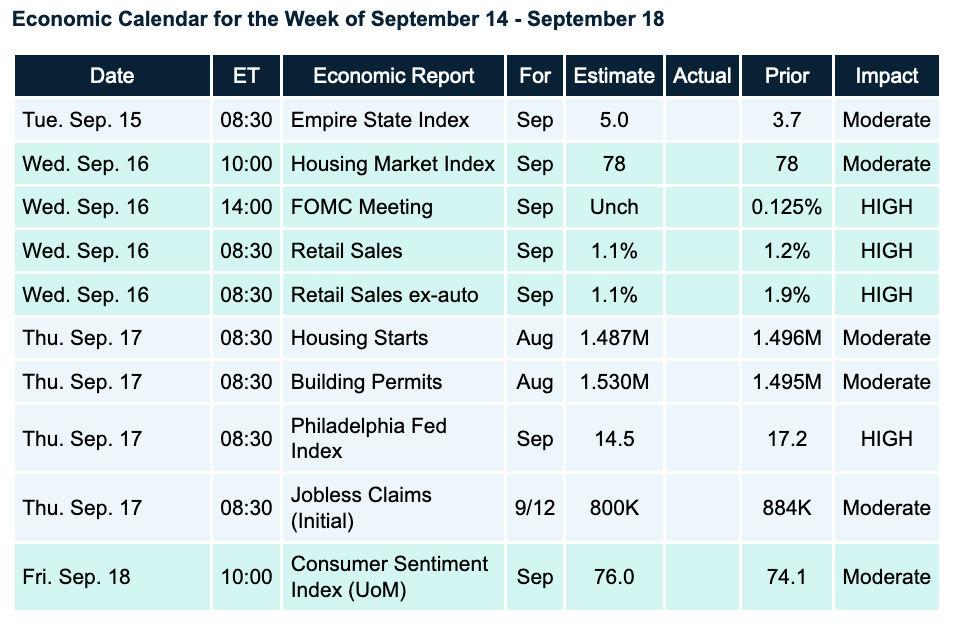Click the 0.125% prior value
Viewport: 962px width, 634px height.
(787, 207)
